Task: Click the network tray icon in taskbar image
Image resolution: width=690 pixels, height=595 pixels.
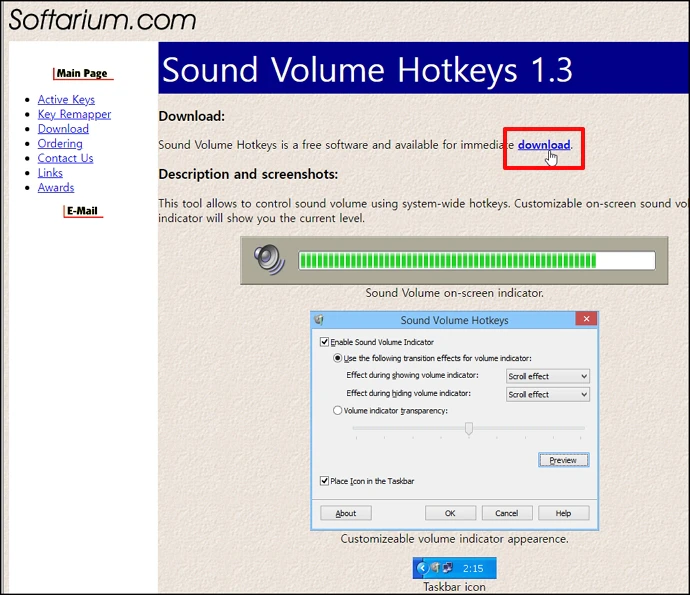Action: coord(448,568)
